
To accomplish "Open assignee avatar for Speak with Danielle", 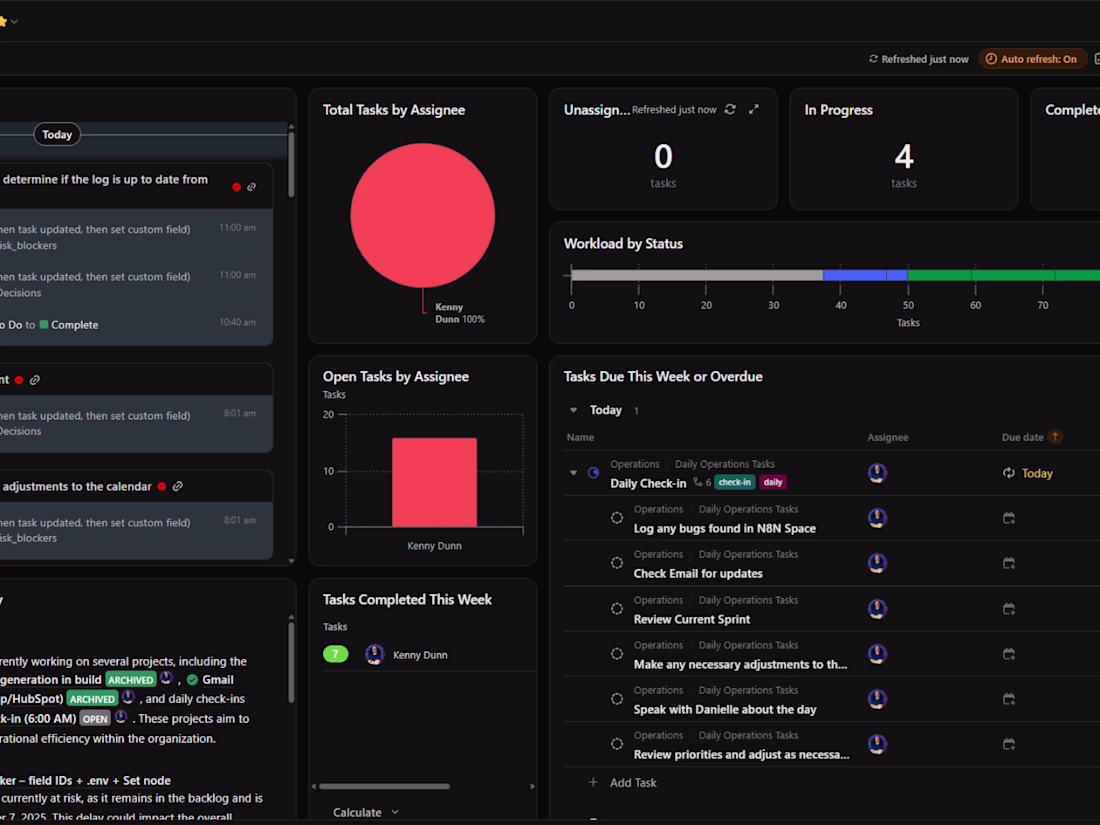I will pyautogui.click(x=877, y=699).
